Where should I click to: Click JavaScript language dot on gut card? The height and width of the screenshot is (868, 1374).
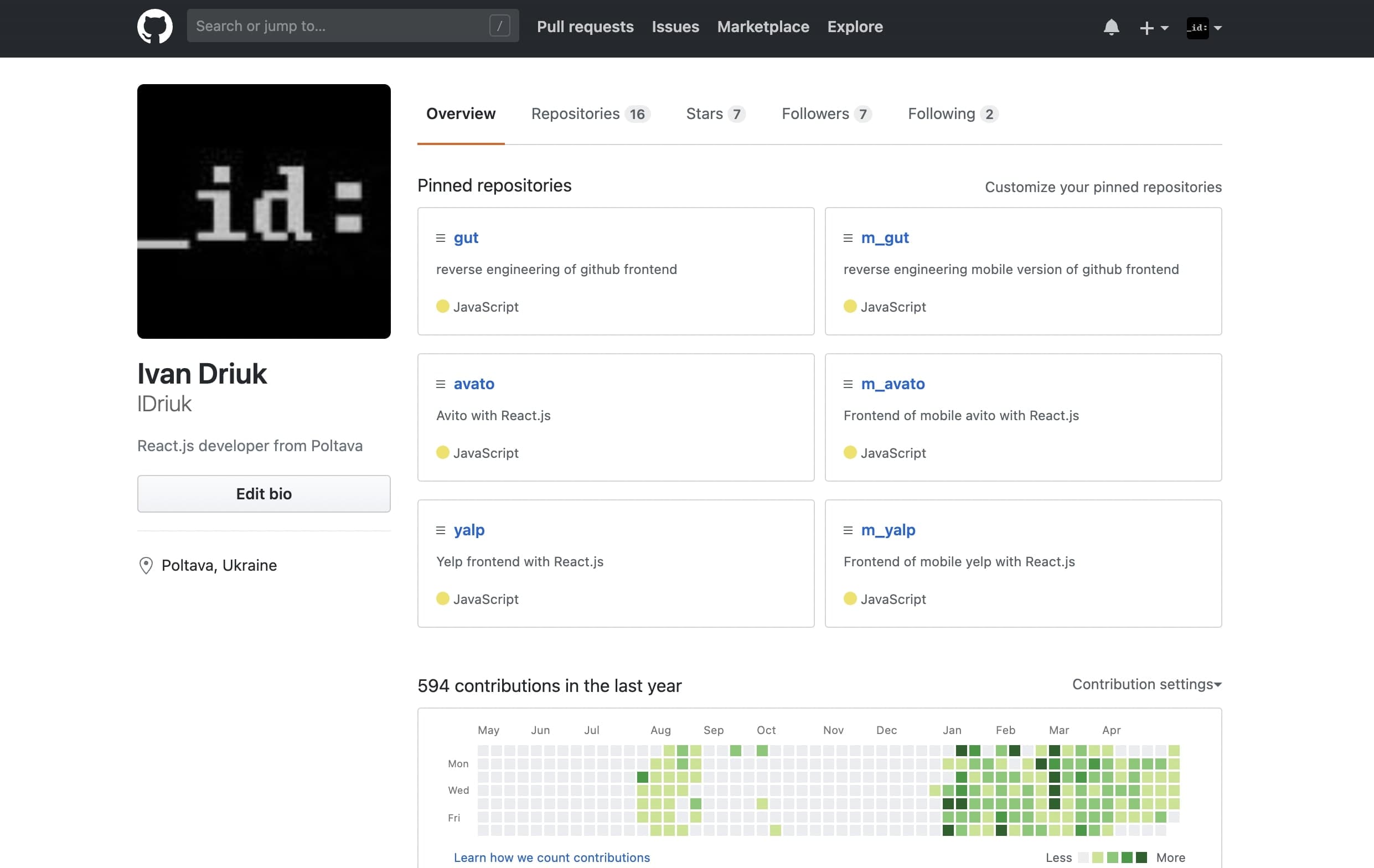[x=443, y=307]
